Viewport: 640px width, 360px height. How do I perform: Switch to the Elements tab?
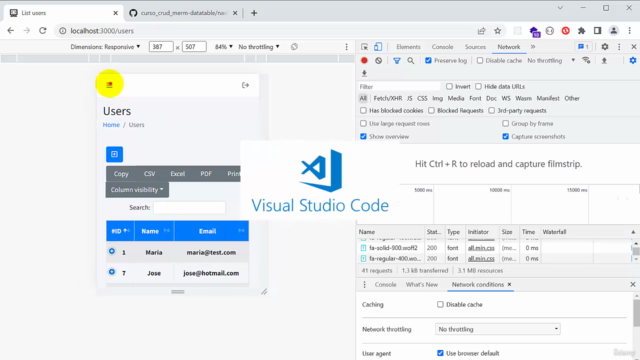[408, 47]
